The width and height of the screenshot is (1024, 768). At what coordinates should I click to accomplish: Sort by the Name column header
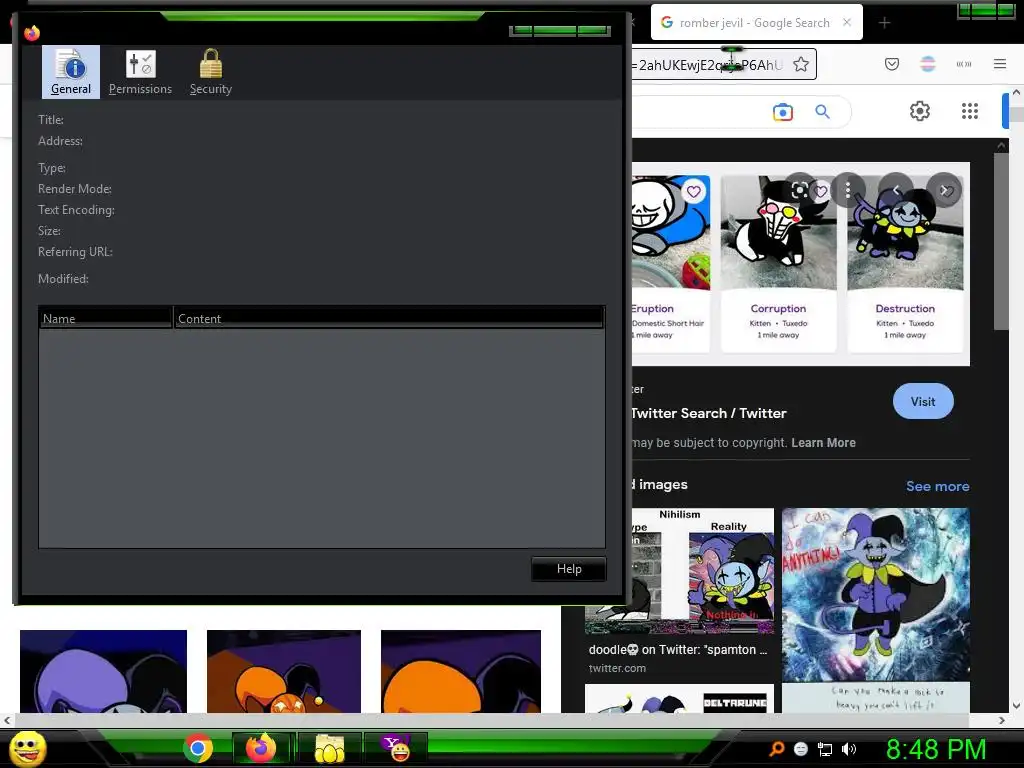pos(105,318)
